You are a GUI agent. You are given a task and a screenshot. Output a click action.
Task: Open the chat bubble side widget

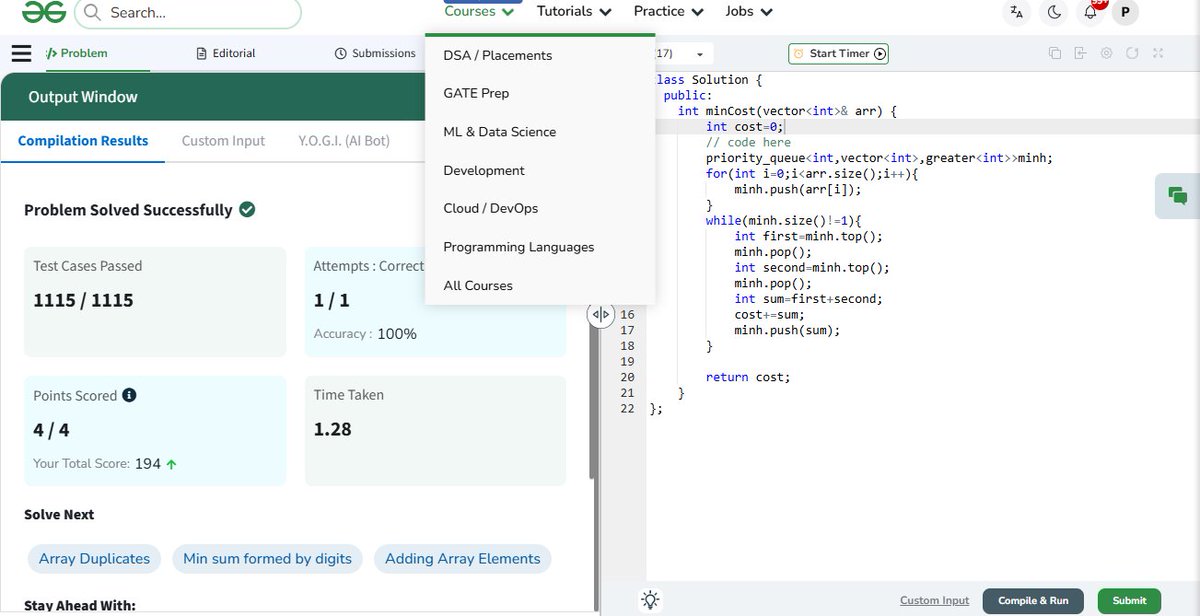tap(1177, 196)
